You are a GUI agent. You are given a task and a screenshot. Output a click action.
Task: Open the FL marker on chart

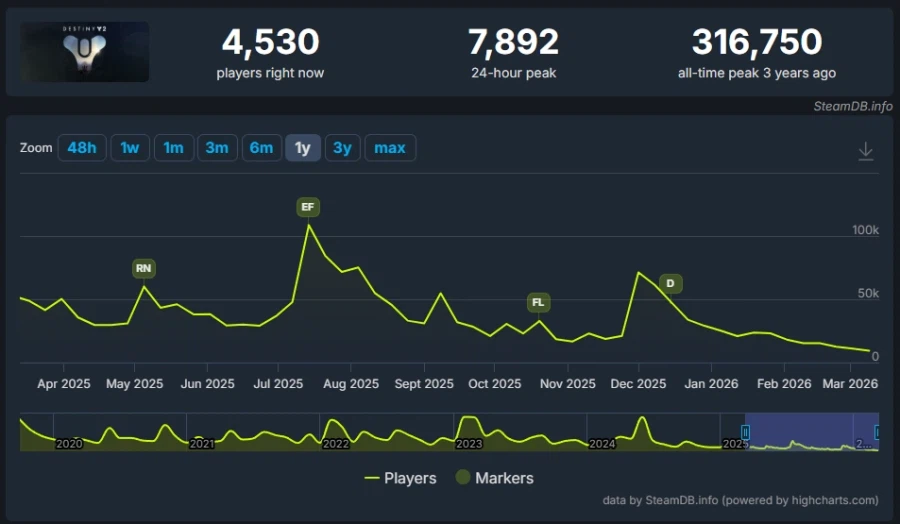click(539, 302)
